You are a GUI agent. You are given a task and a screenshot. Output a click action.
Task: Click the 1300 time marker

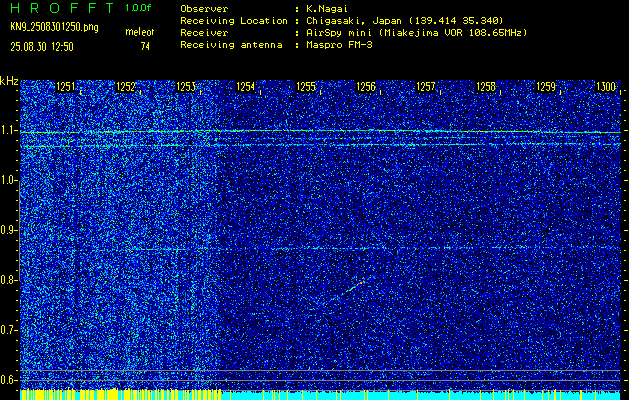pos(606,87)
